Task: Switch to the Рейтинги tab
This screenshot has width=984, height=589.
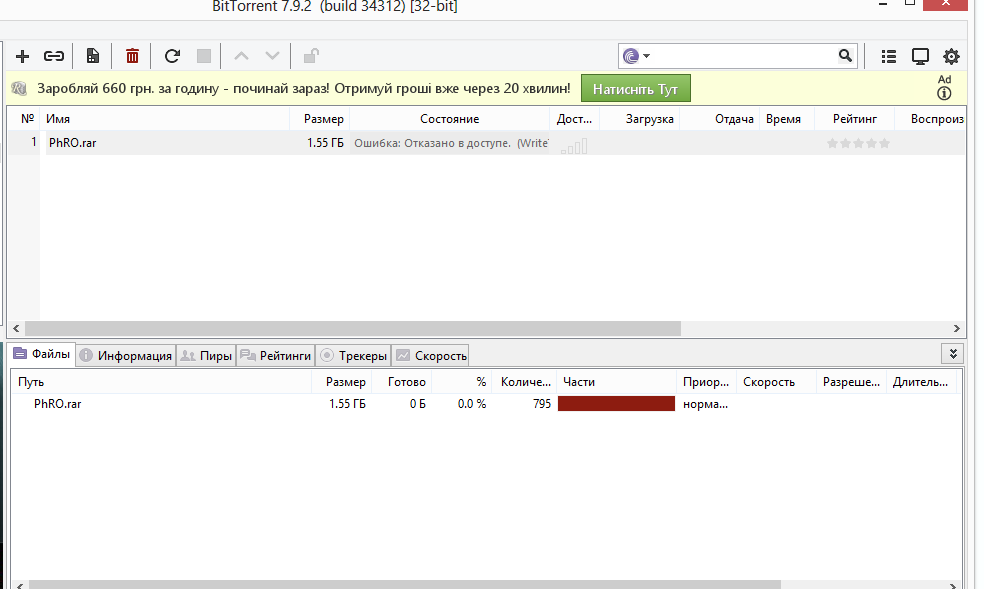Action: click(x=275, y=356)
